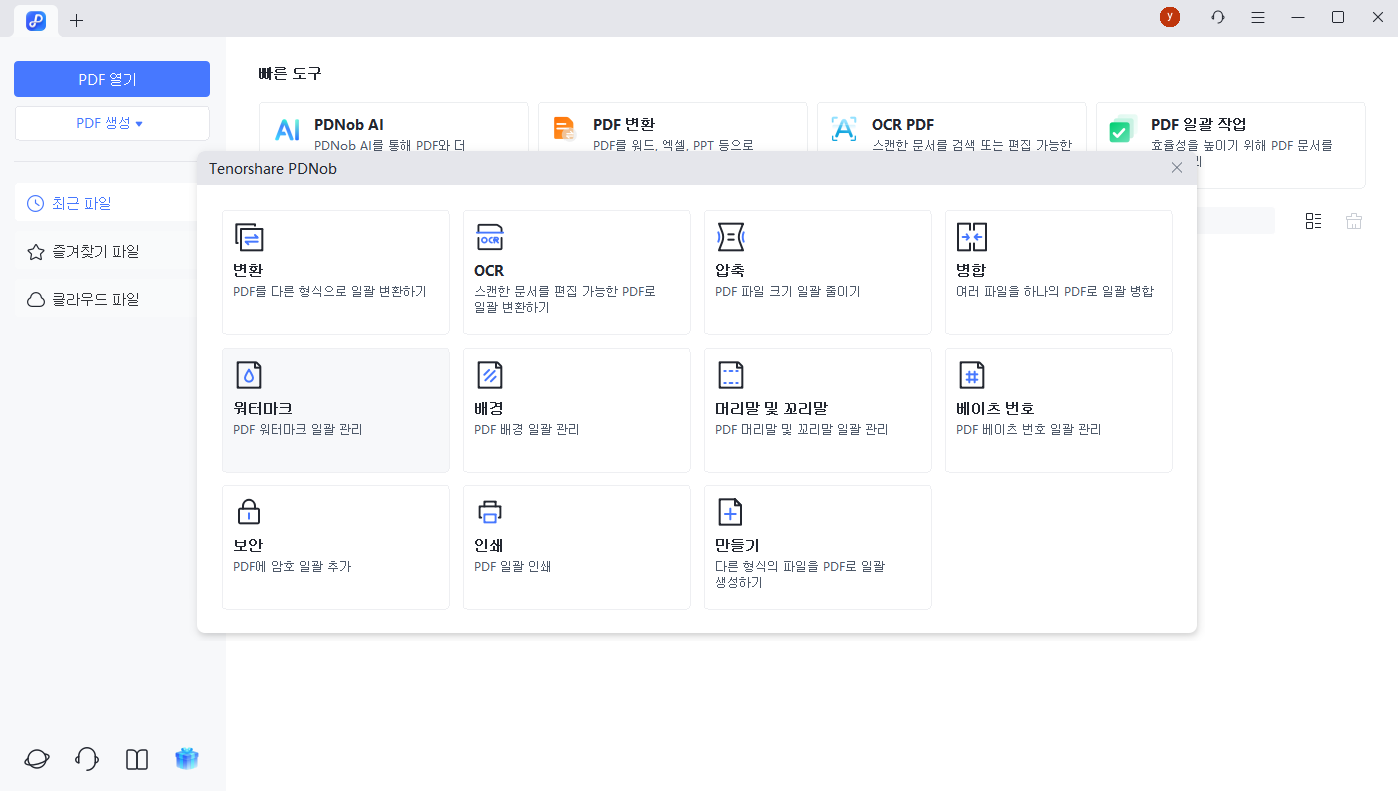Image resolution: width=1398 pixels, height=791 pixels.
Task: Select the 인쇄 batch print tool
Action: pyautogui.click(x=576, y=547)
